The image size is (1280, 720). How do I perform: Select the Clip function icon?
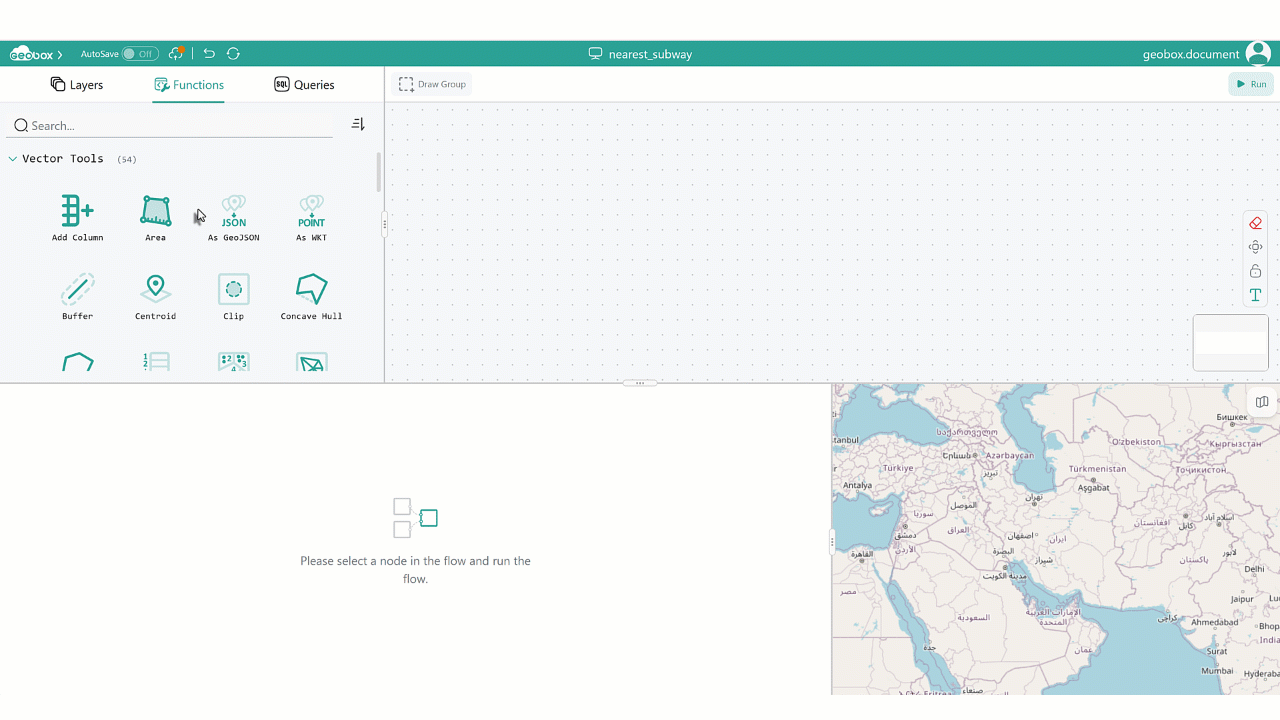(233, 289)
